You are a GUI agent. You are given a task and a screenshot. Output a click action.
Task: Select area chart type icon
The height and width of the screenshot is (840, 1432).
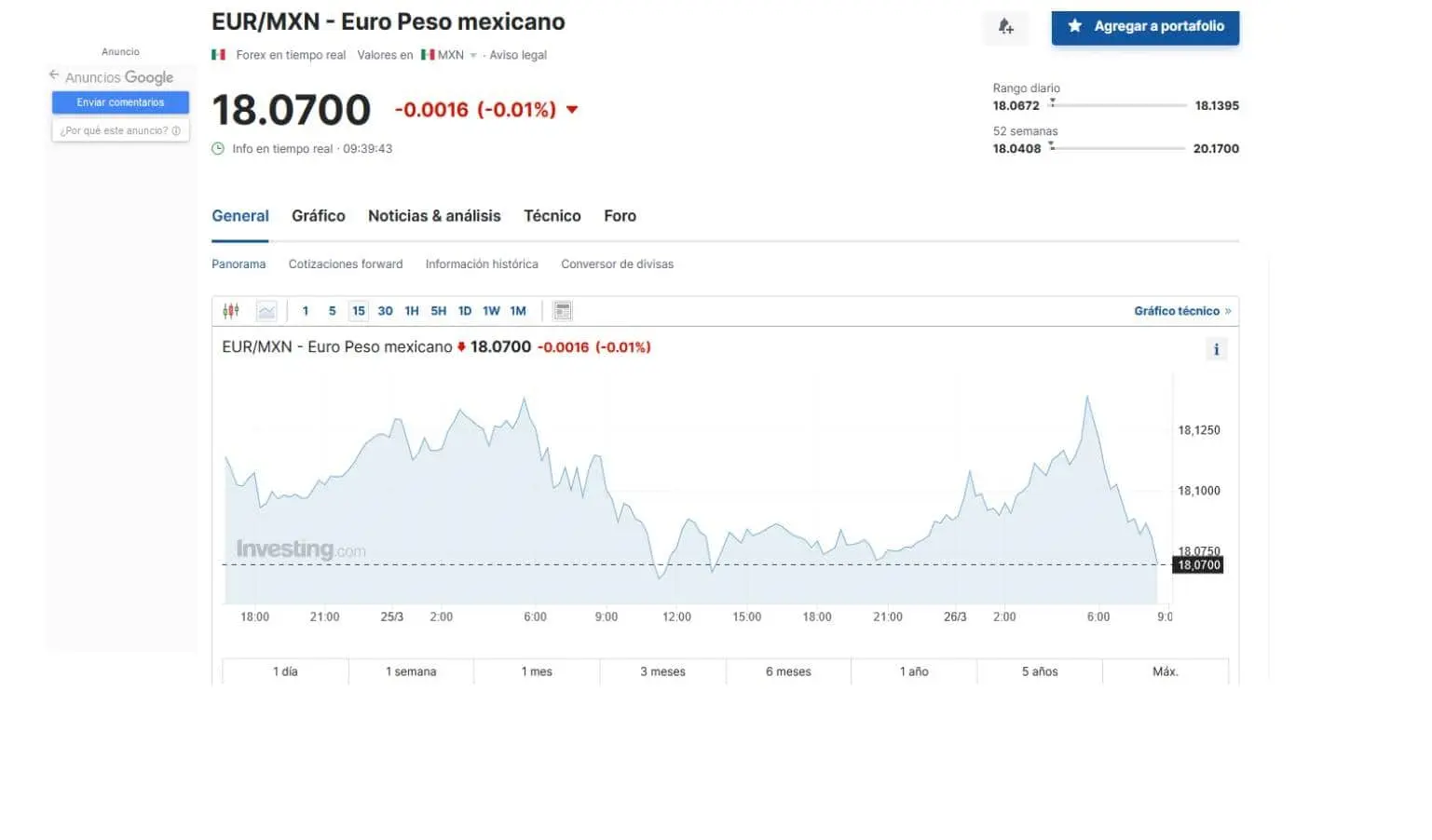266,311
